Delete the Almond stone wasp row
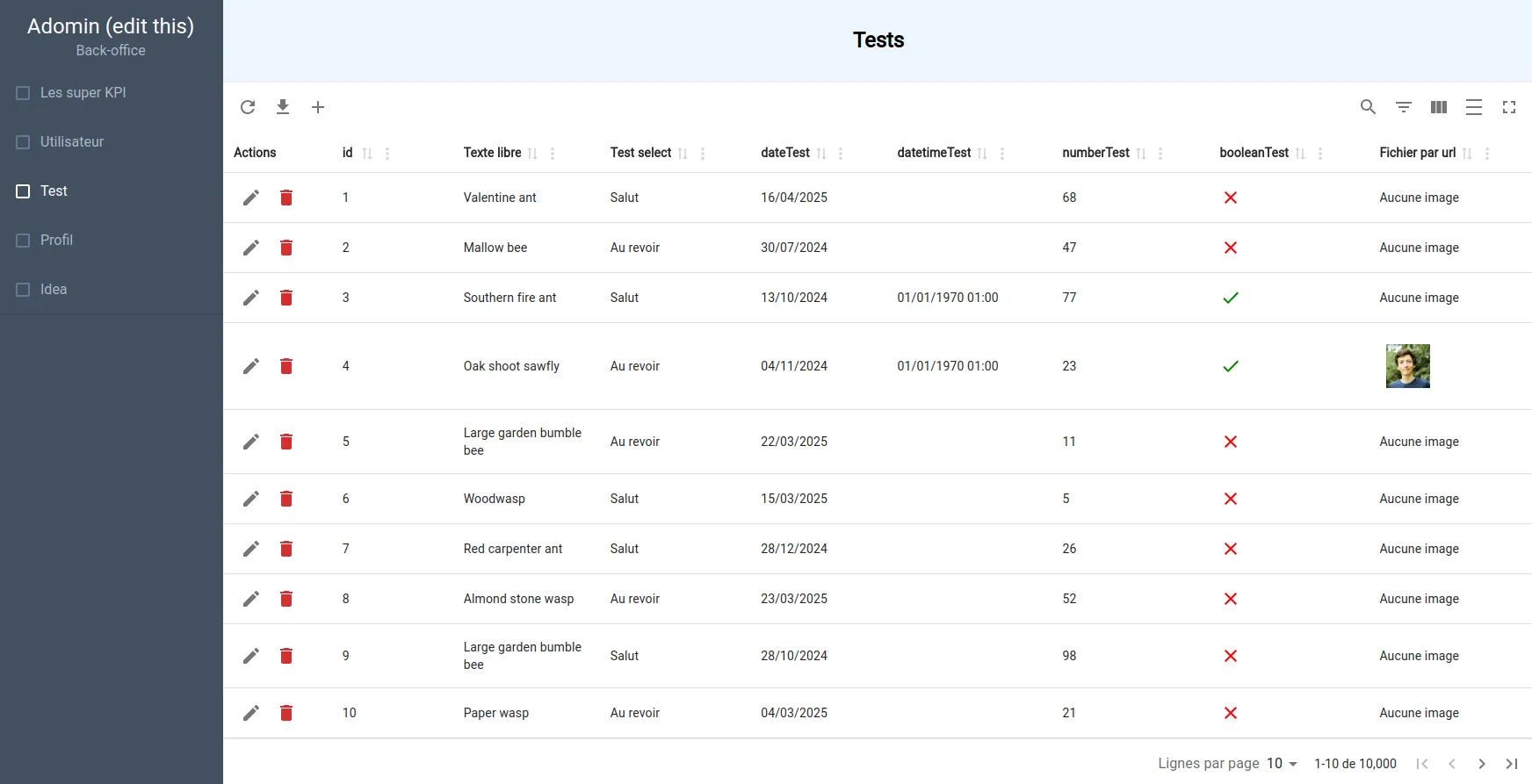1532x784 pixels. (286, 599)
